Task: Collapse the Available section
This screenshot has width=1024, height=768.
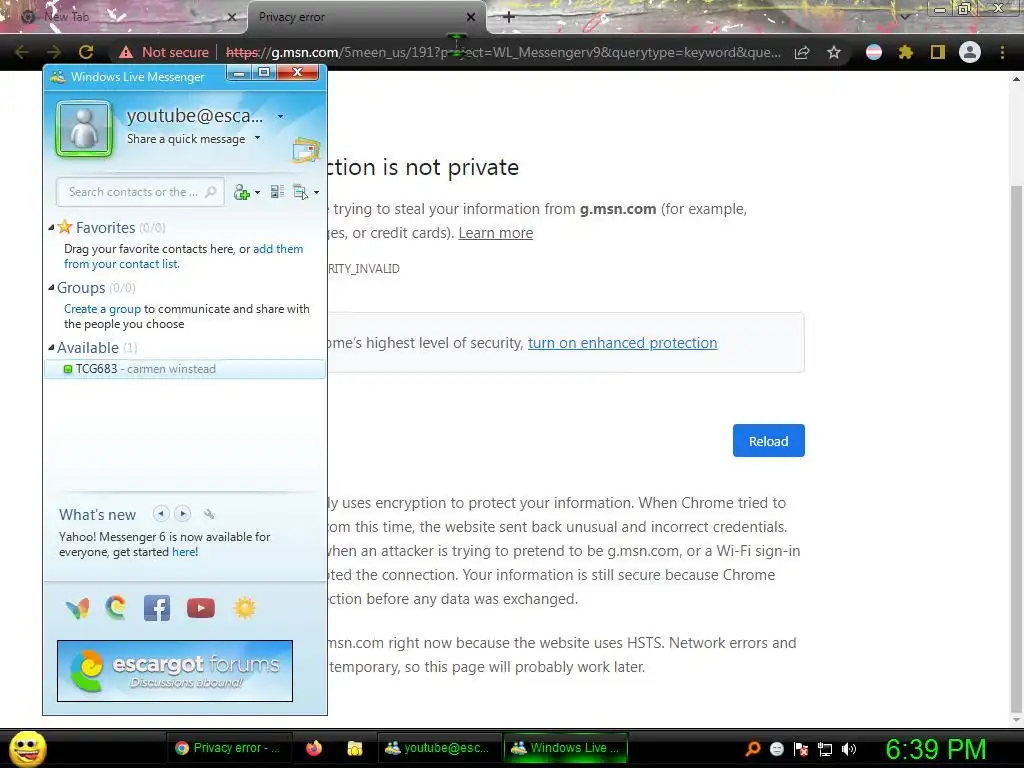Action: coord(51,347)
